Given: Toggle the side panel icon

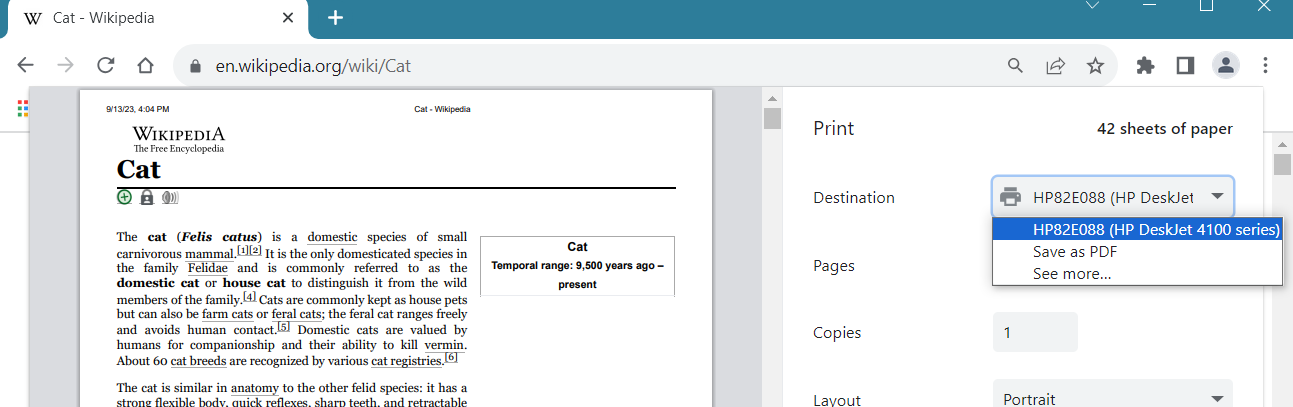Looking at the screenshot, I should (1186, 66).
